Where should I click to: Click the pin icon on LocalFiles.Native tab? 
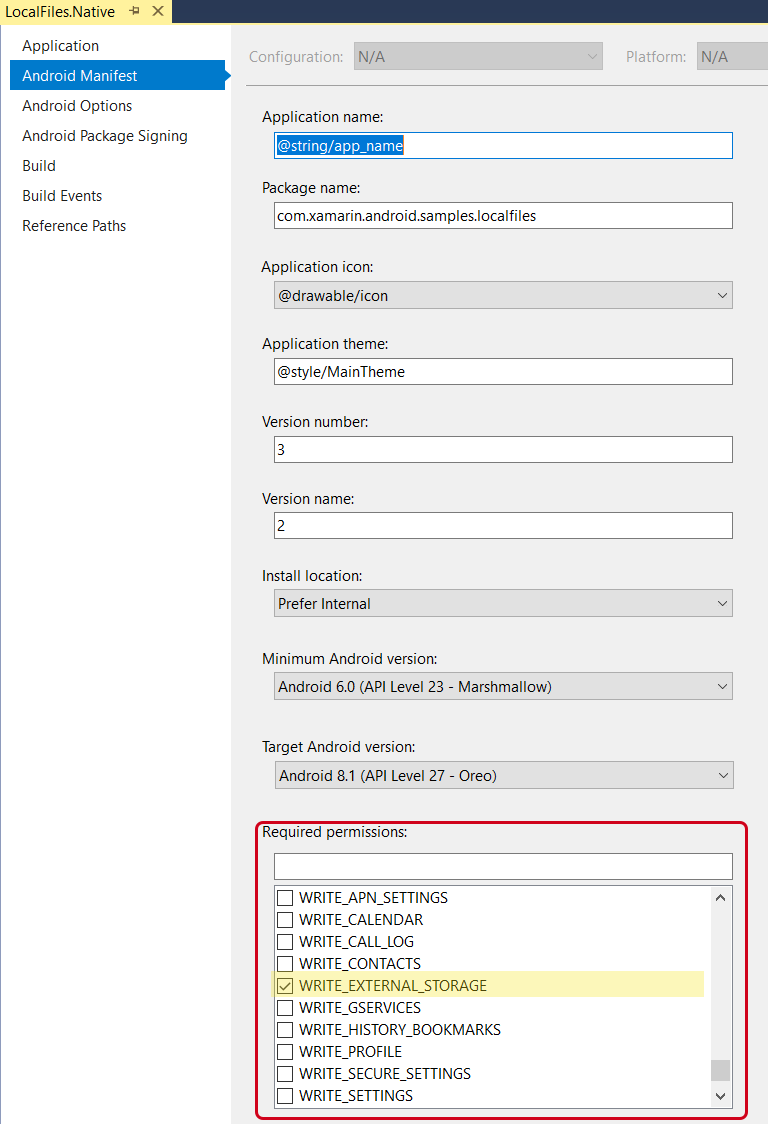pyautogui.click(x=136, y=11)
